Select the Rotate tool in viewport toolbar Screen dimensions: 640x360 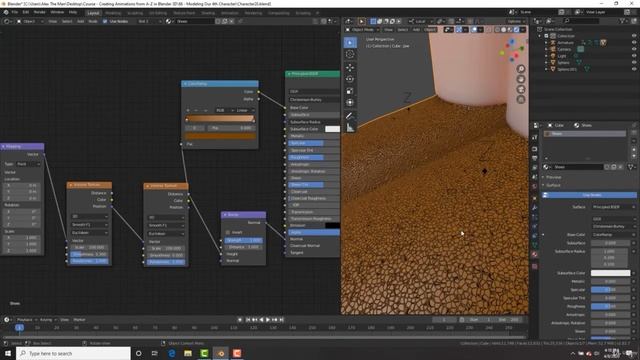point(350,79)
